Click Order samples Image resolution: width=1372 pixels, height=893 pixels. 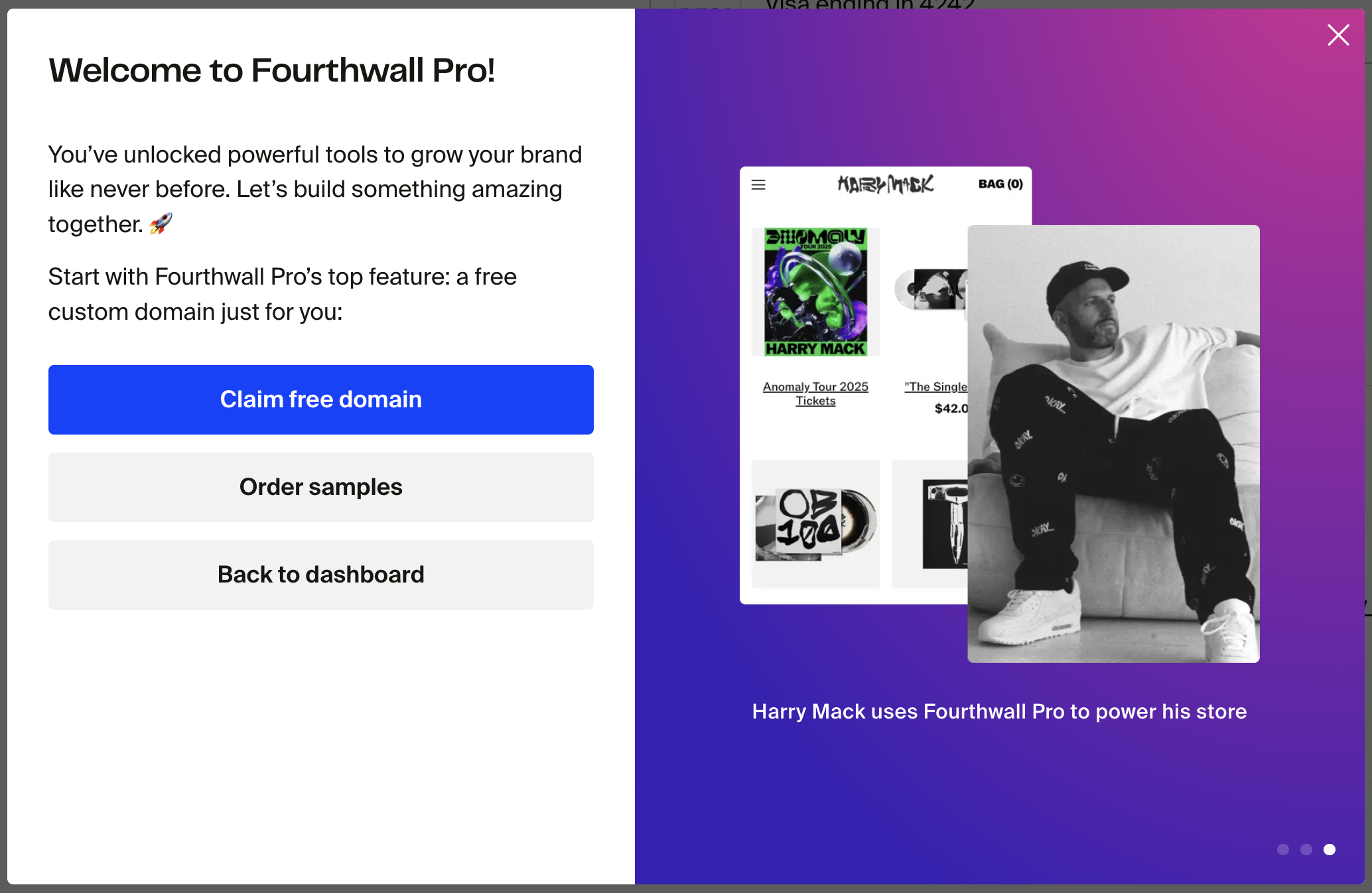(320, 487)
